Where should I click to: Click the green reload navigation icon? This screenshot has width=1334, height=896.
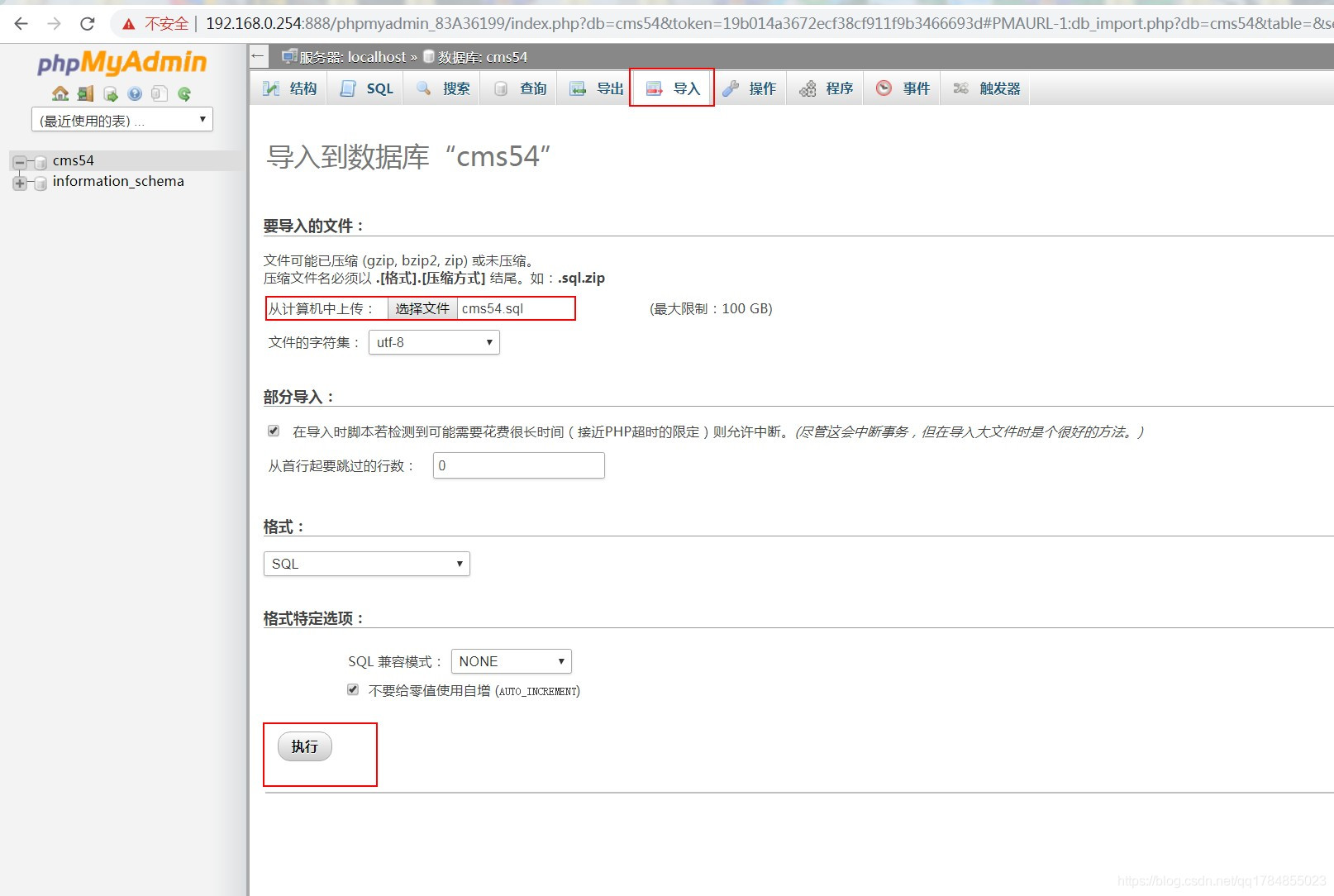tap(184, 93)
